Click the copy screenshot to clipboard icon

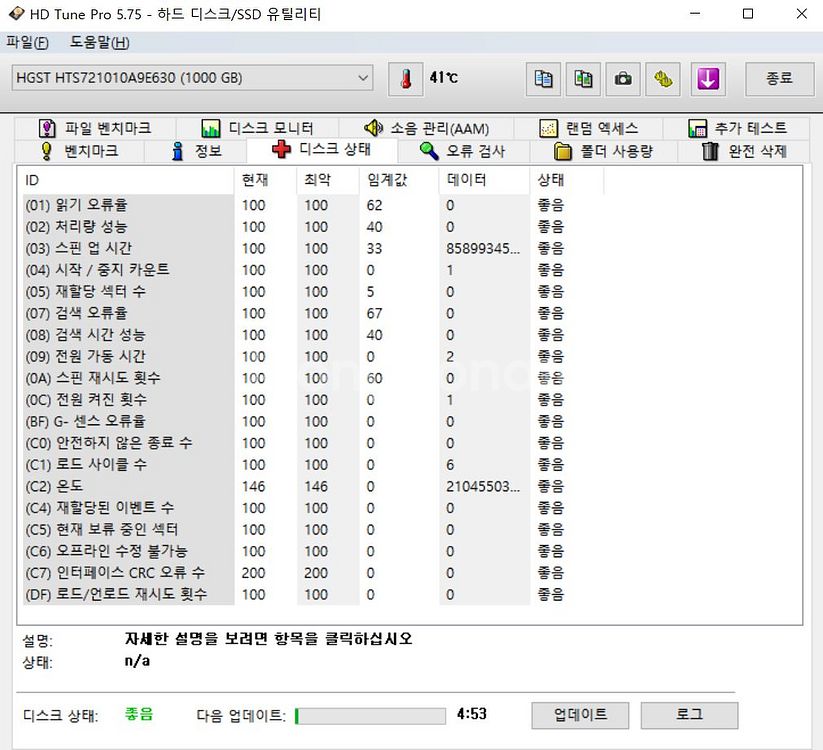[583, 79]
